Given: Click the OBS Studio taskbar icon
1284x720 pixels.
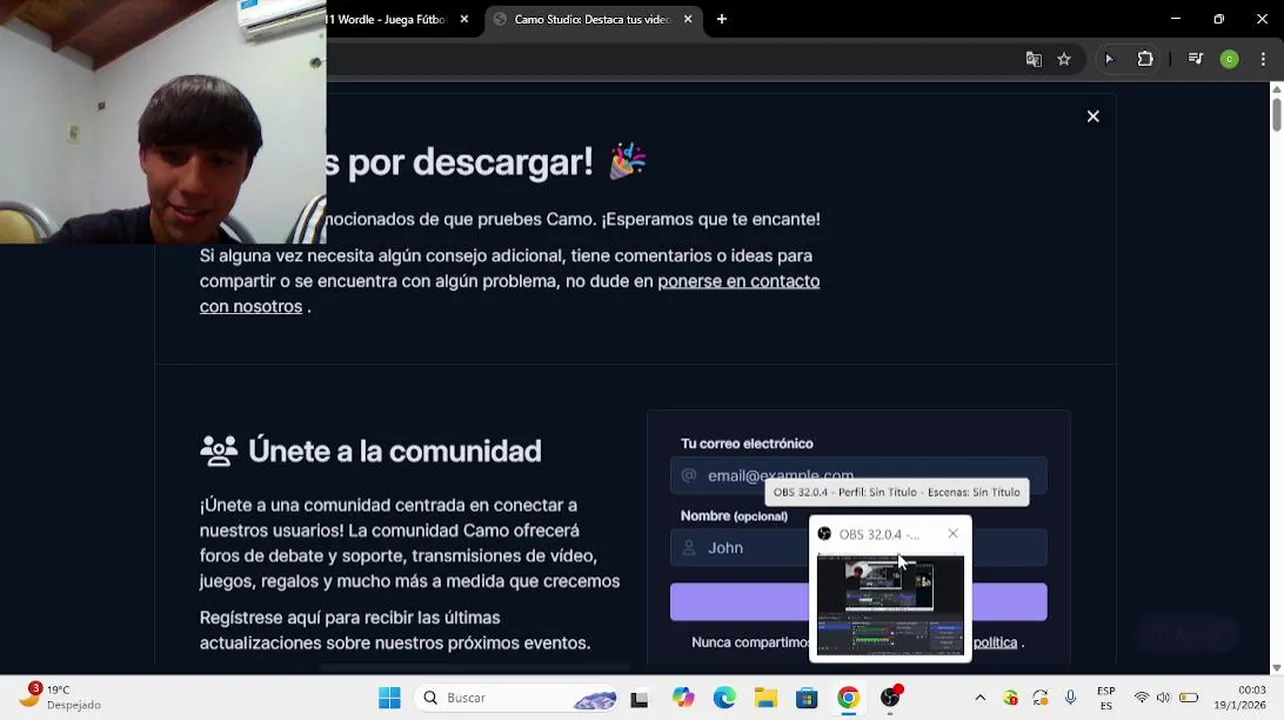Looking at the screenshot, I should click(x=890, y=698).
